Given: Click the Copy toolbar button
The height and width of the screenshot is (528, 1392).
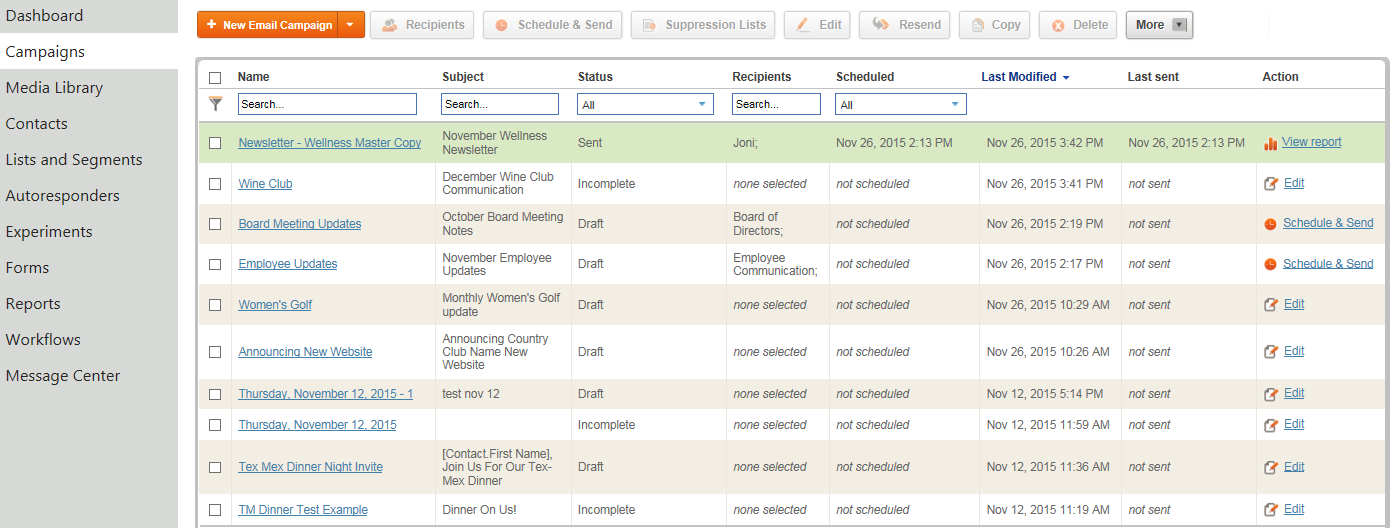Looking at the screenshot, I should [994, 25].
